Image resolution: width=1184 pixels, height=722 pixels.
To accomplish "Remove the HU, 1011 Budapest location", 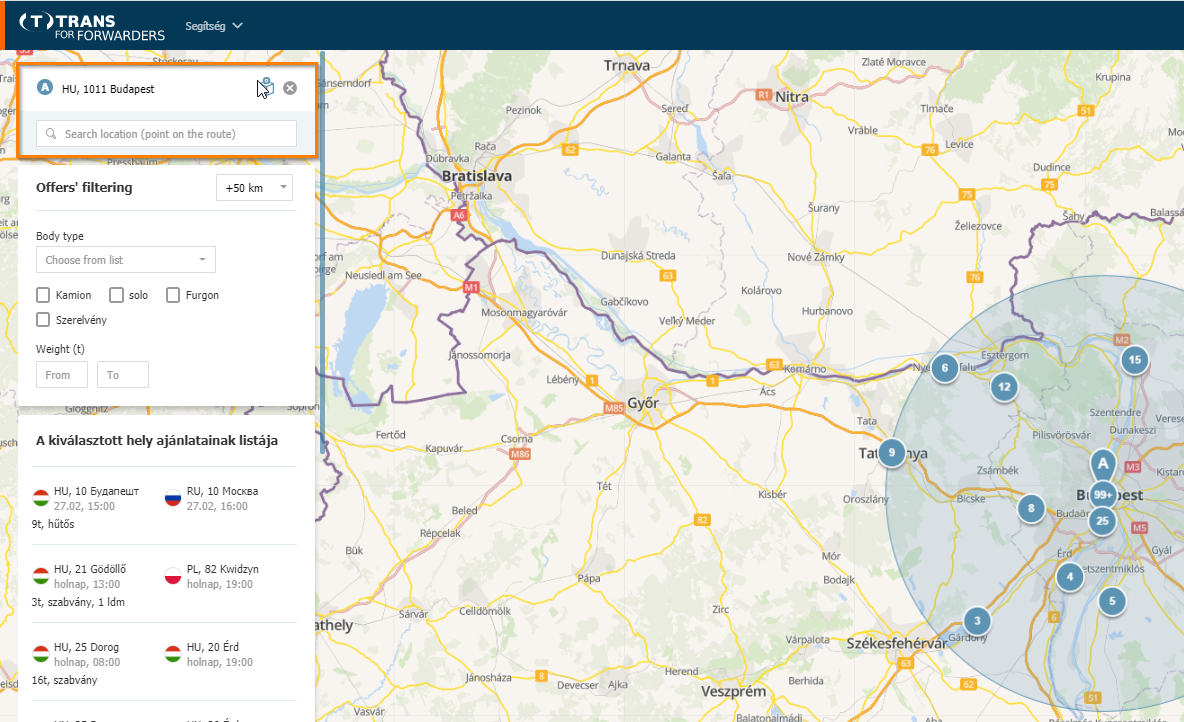I will 290,88.
